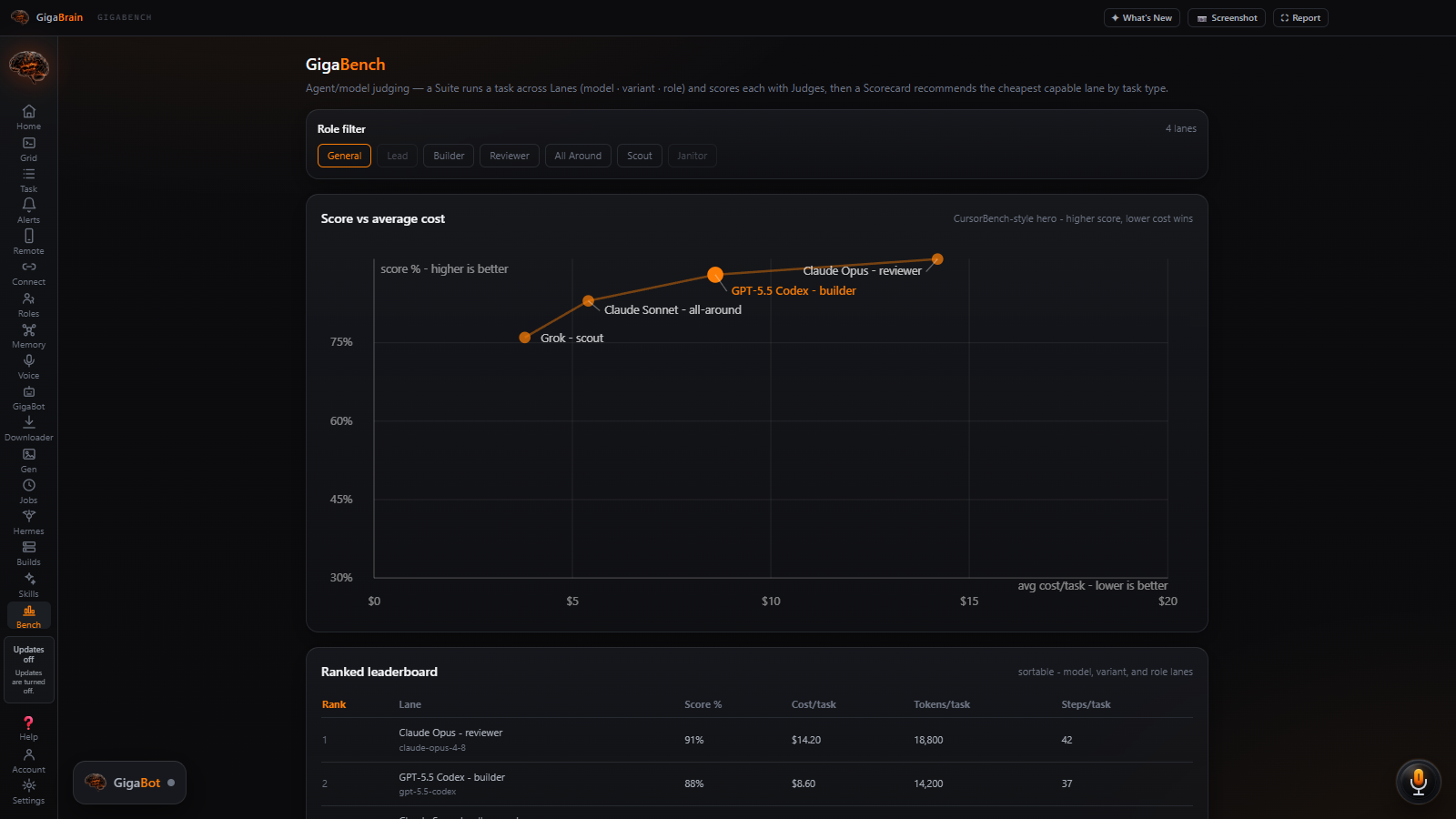Click the GigaBrain title in top bar
The image size is (1456, 819).
(59, 17)
